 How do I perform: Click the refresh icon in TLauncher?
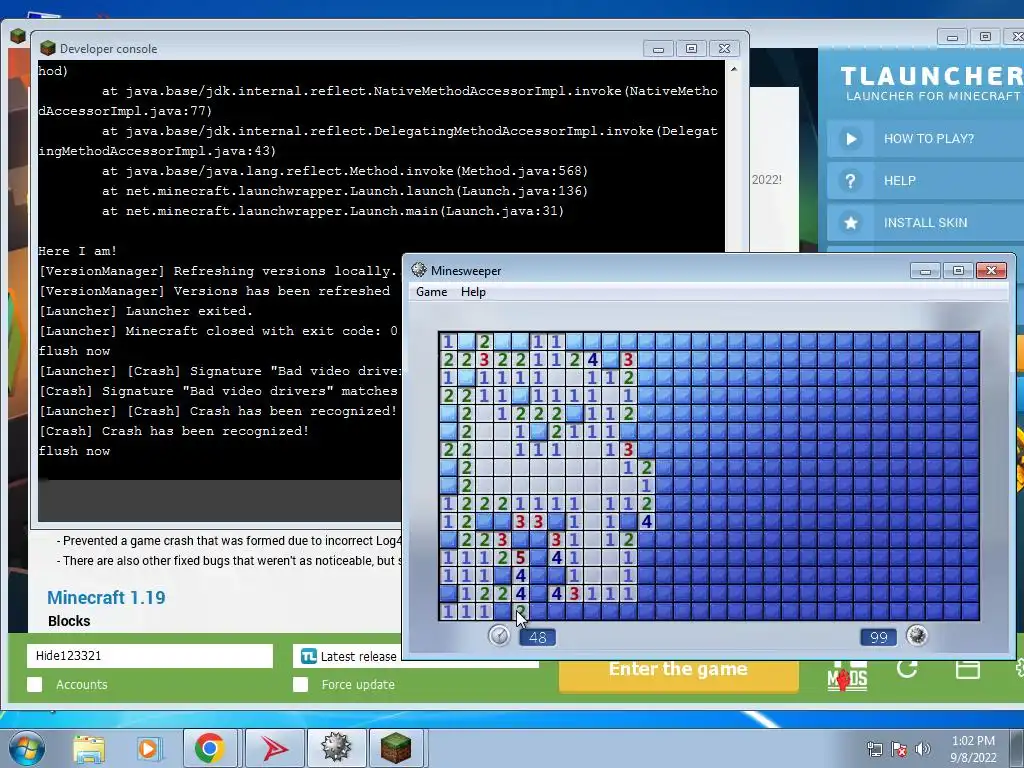pos(907,669)
